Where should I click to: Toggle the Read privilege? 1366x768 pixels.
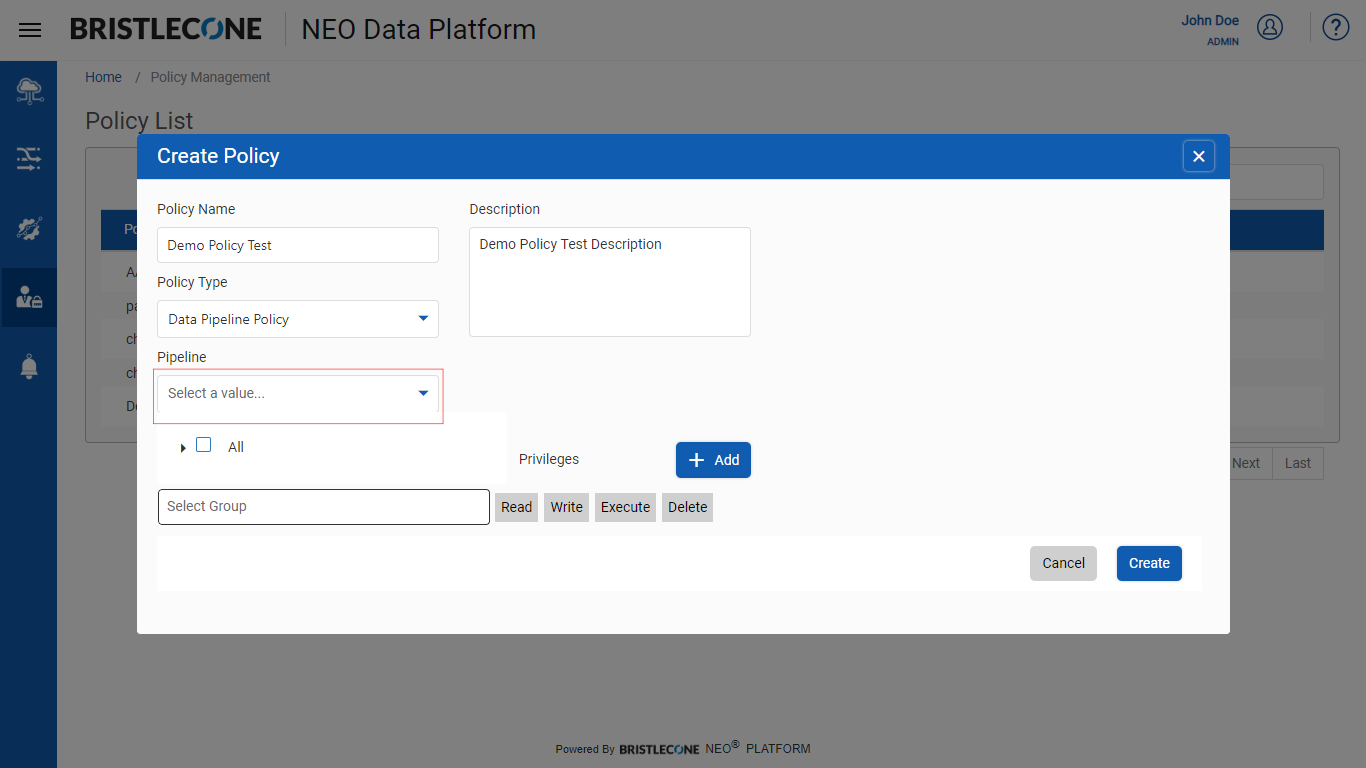click(x=516, y=507)
